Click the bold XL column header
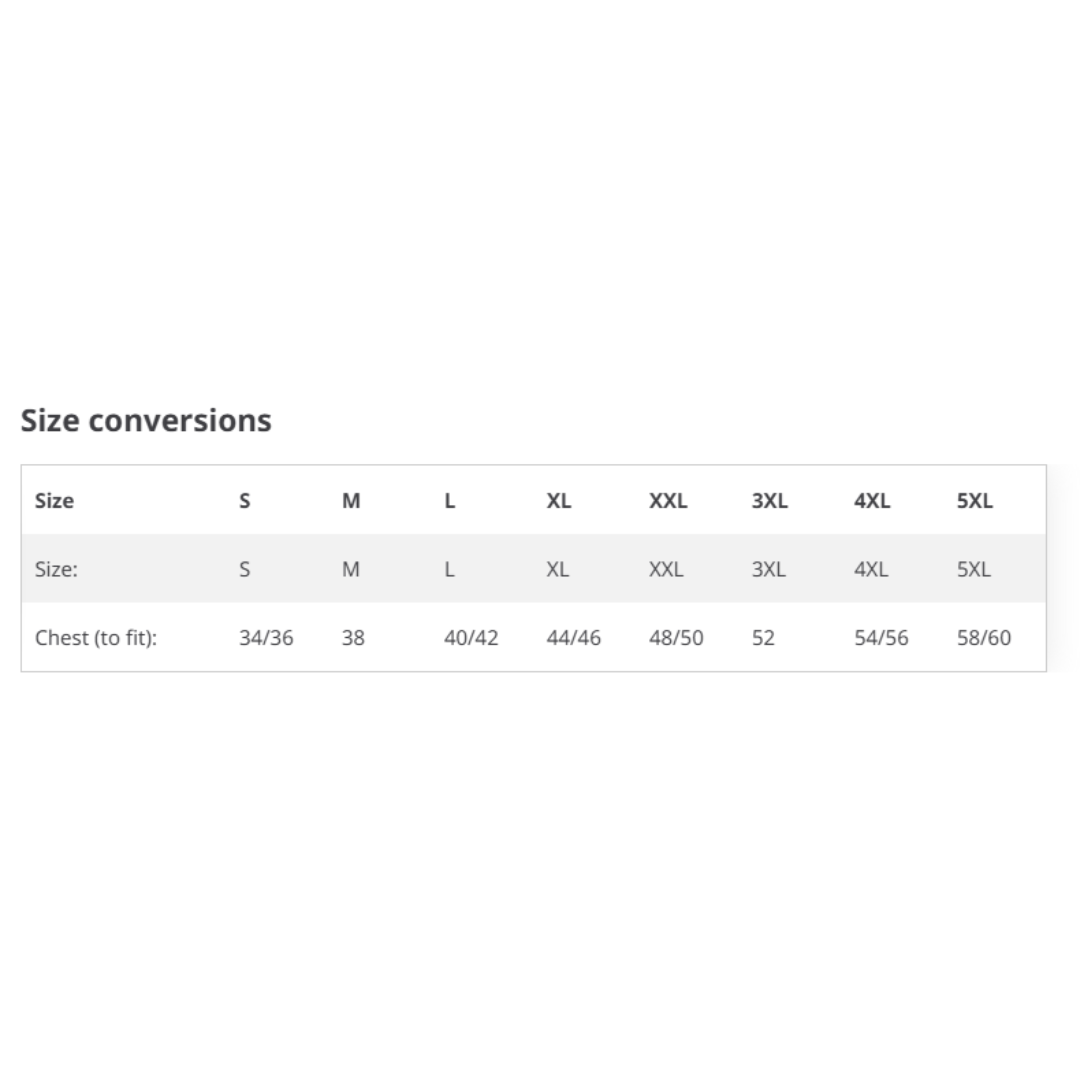 tap(559, 501)
